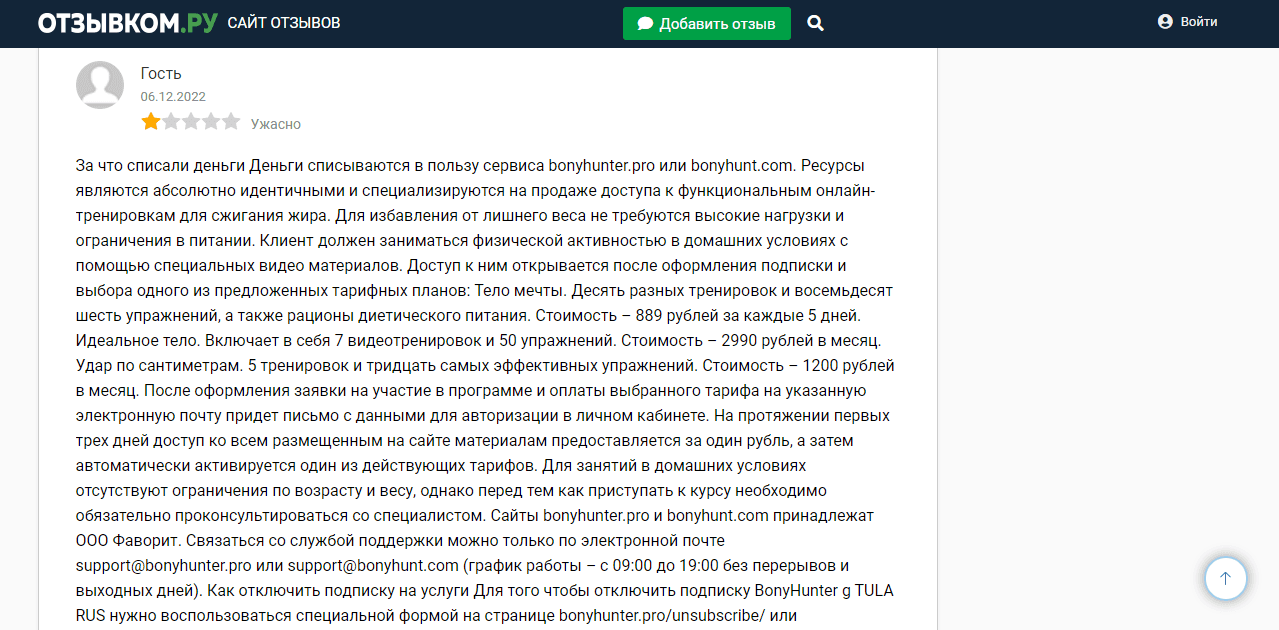Click the third star of the review rating
The image size is (1279, 630).
[x=191, y=120]
